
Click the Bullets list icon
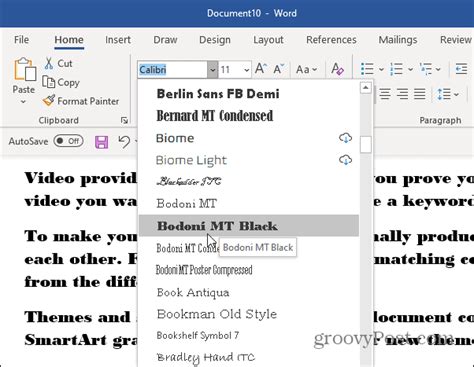pyautogui.click(x=367, y=69)
